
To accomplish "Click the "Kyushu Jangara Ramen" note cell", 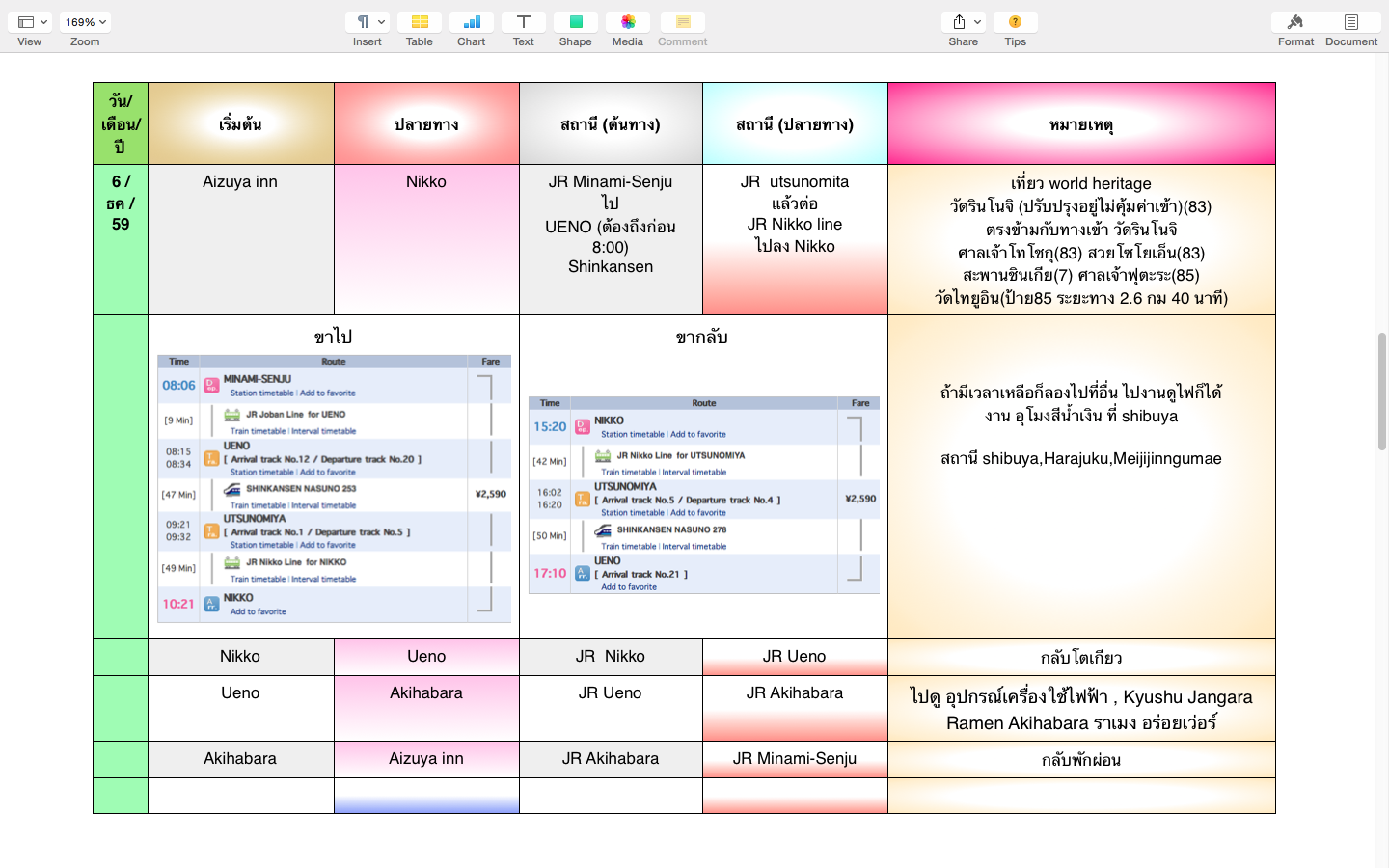I will point(1081,708).
